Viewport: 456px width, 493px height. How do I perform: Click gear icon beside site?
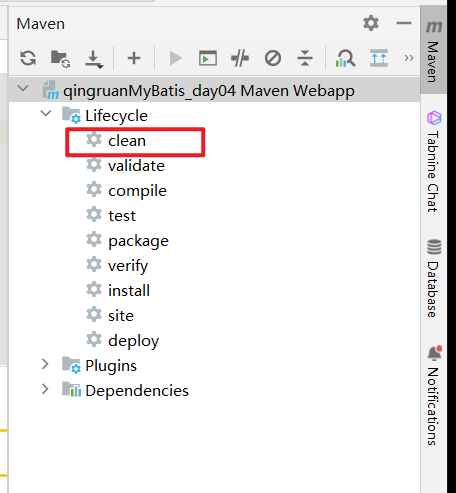pyautogui.click(x=94, y=314)
